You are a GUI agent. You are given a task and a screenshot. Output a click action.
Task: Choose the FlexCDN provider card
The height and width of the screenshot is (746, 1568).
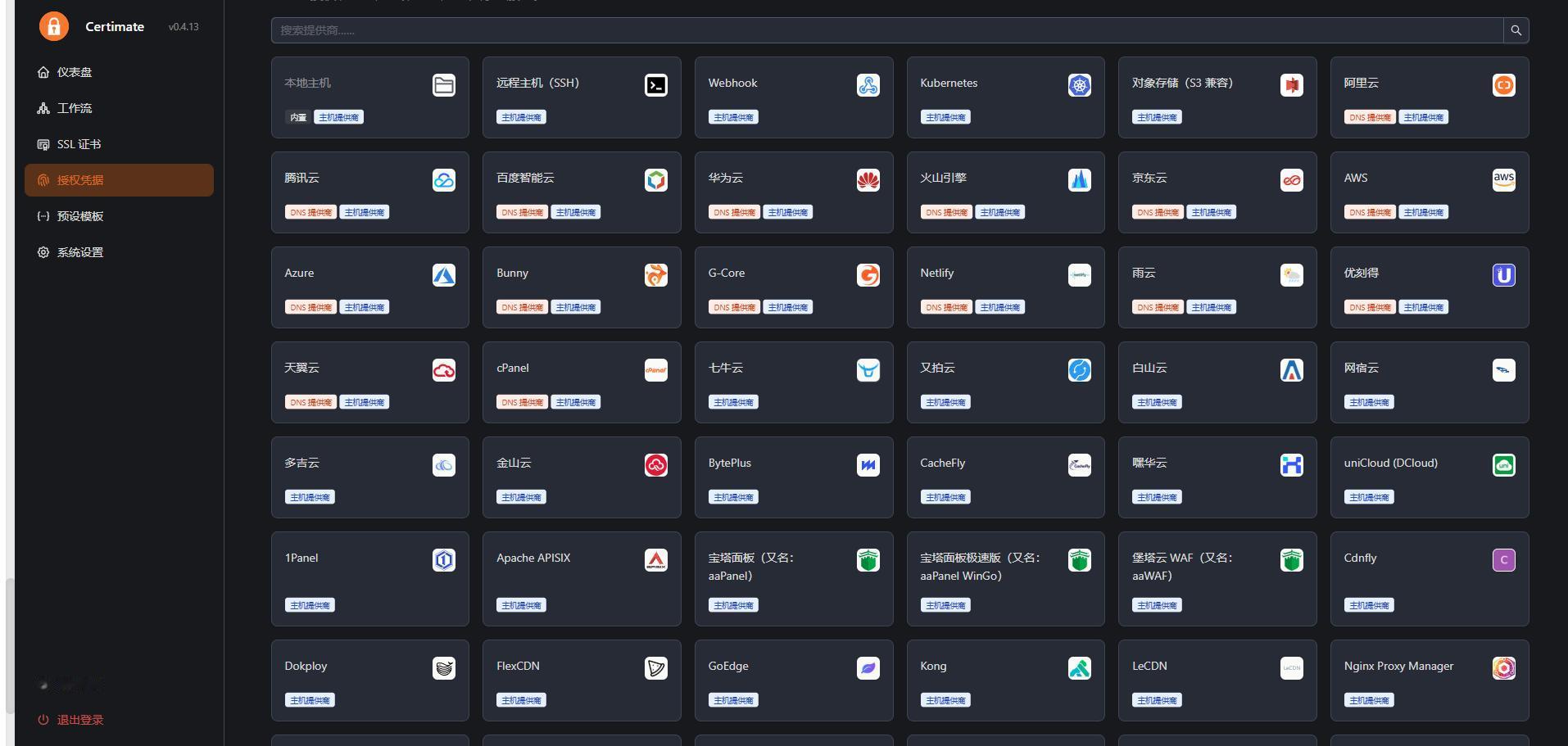point(582,680)
